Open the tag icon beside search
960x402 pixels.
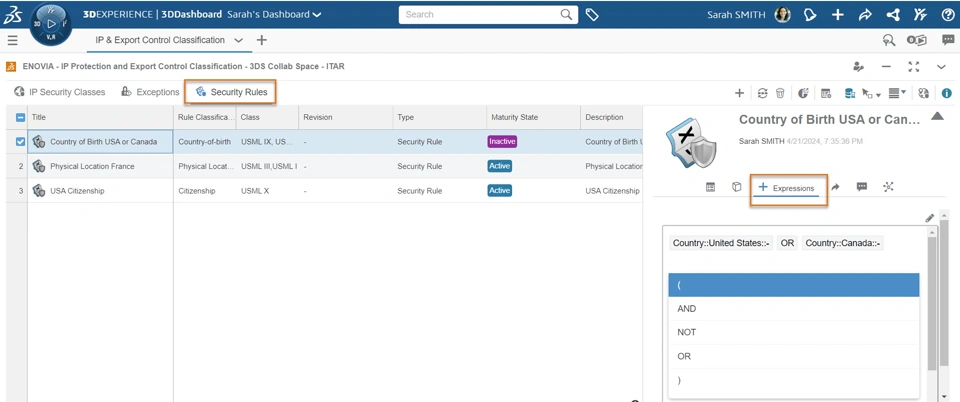[592, 15]
